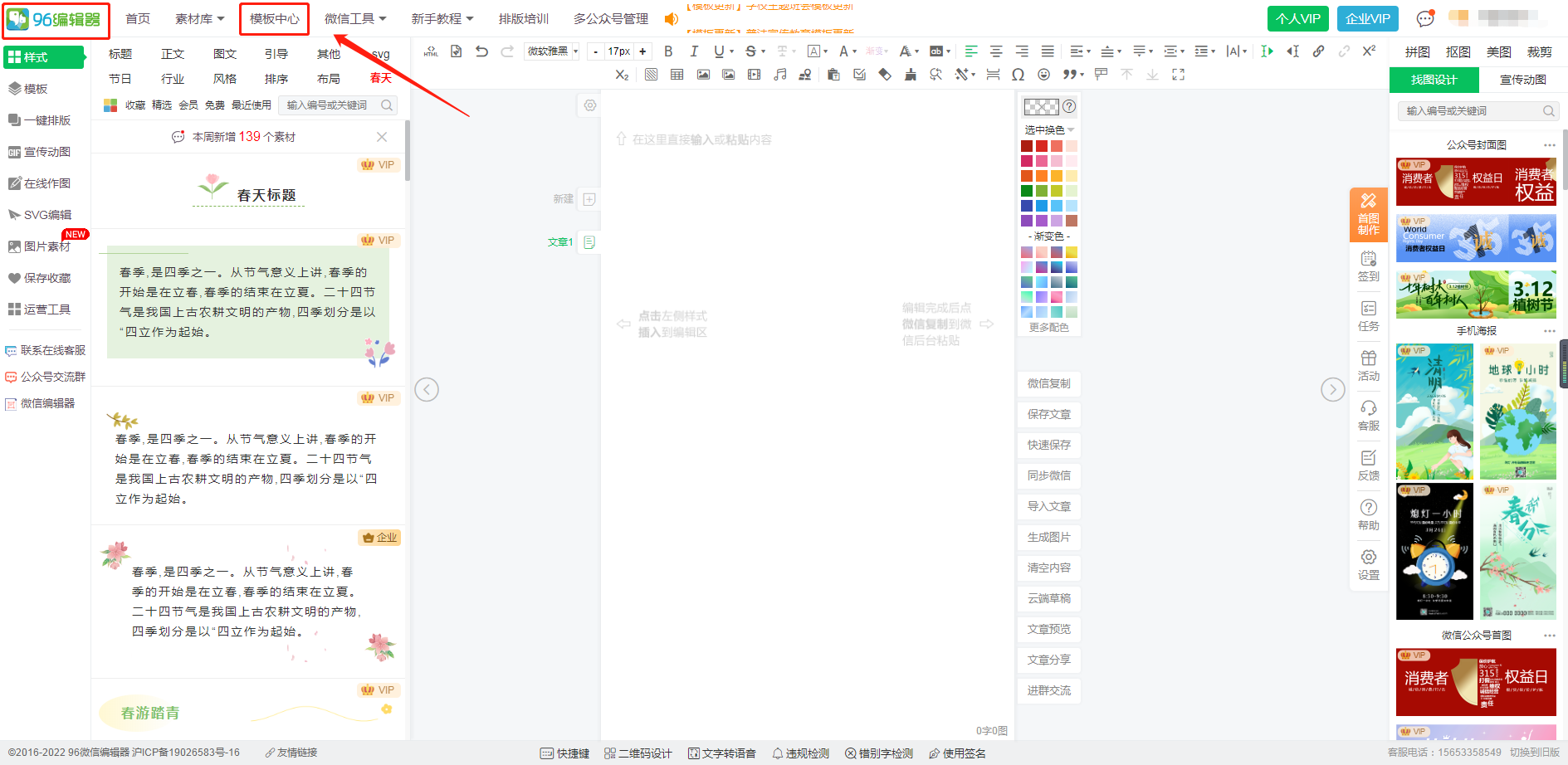
Task: Click the 文章预览 button
Action: 1048,629
